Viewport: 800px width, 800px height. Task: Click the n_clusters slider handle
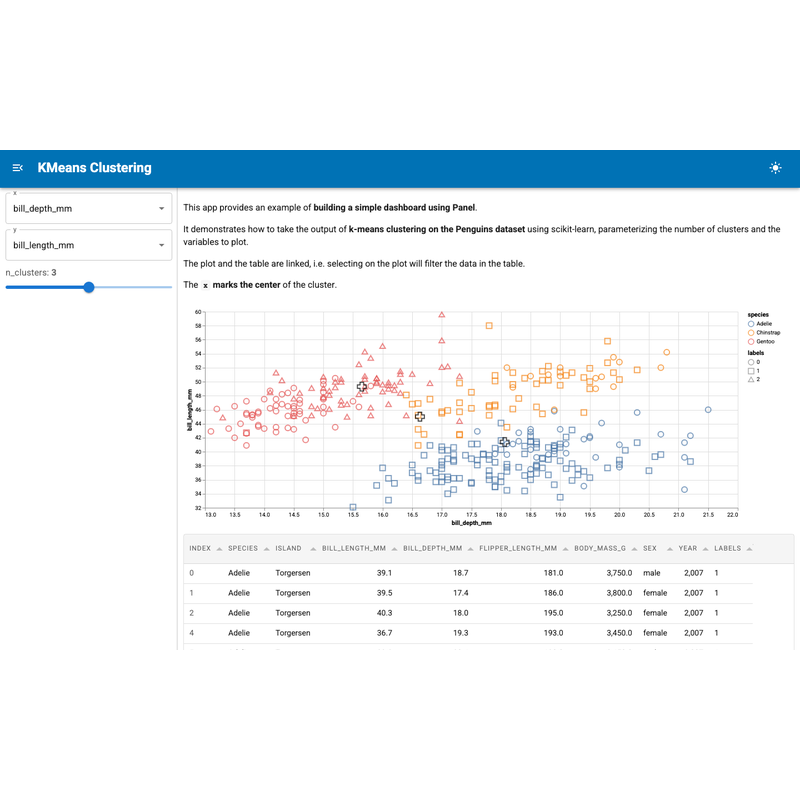point(89,287)
